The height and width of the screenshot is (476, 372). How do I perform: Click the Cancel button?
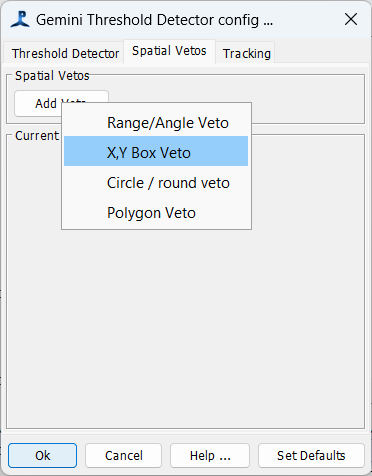123,455
